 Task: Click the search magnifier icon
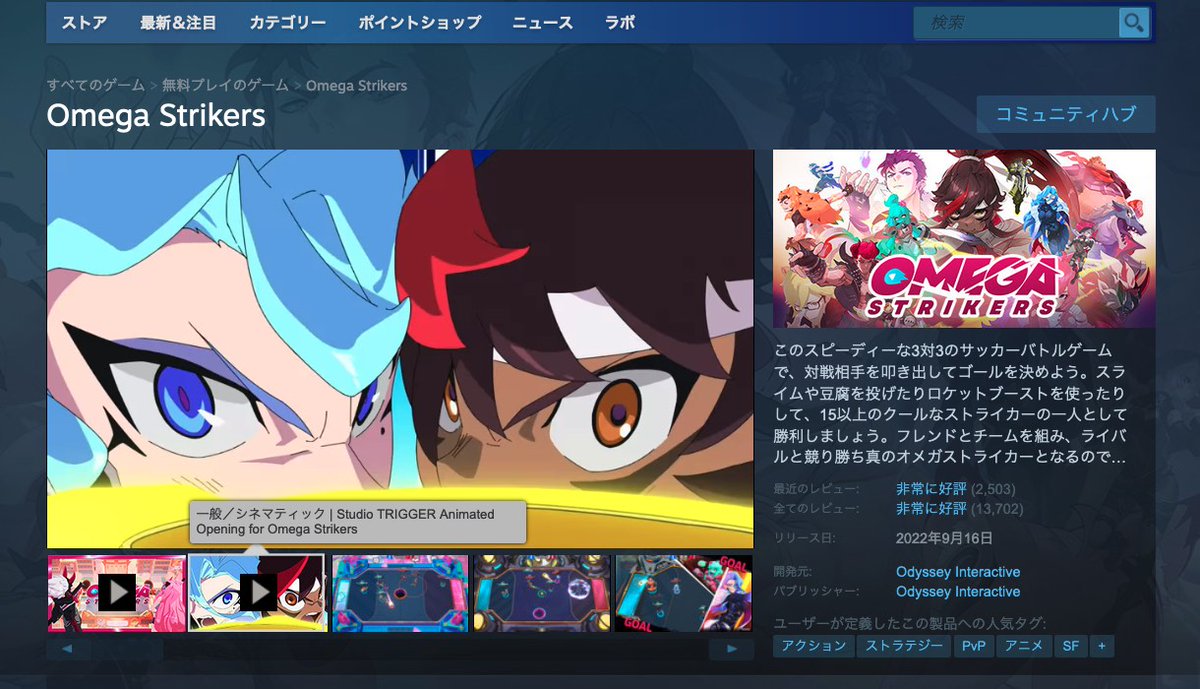tap(1133, 22)
